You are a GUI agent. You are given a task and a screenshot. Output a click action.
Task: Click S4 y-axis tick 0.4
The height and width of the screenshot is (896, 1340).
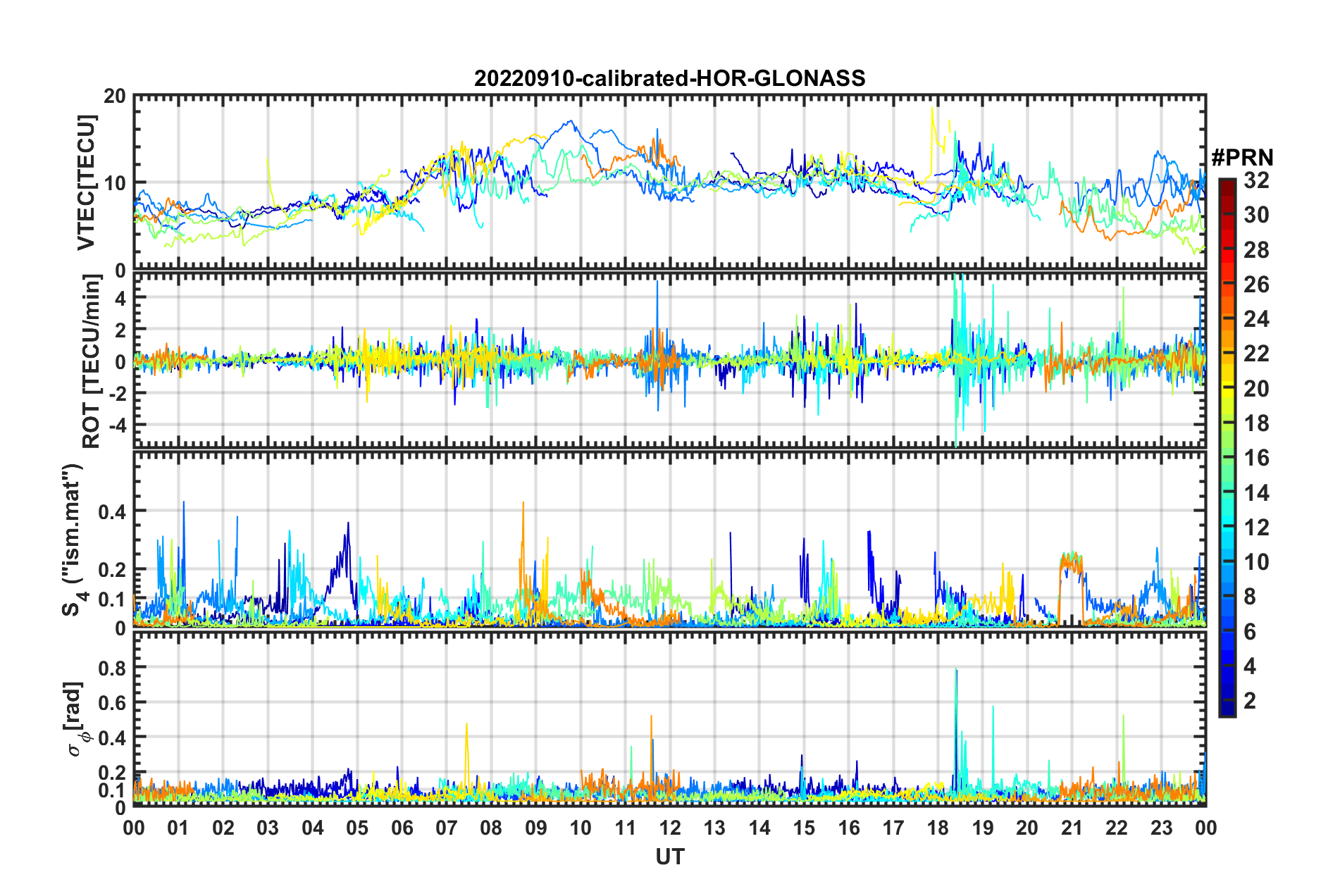112,511
